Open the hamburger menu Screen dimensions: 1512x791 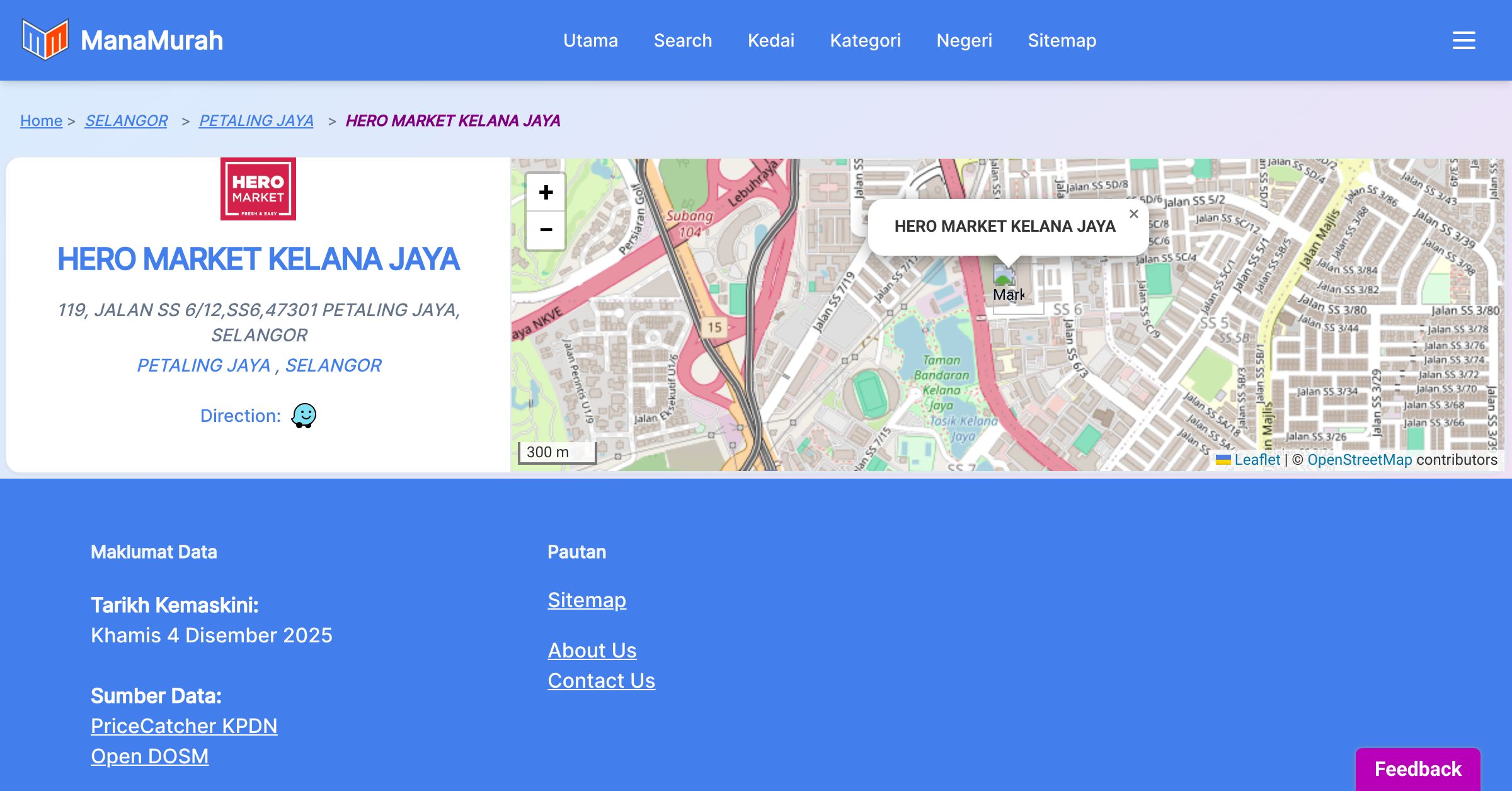coord(1463,40)
